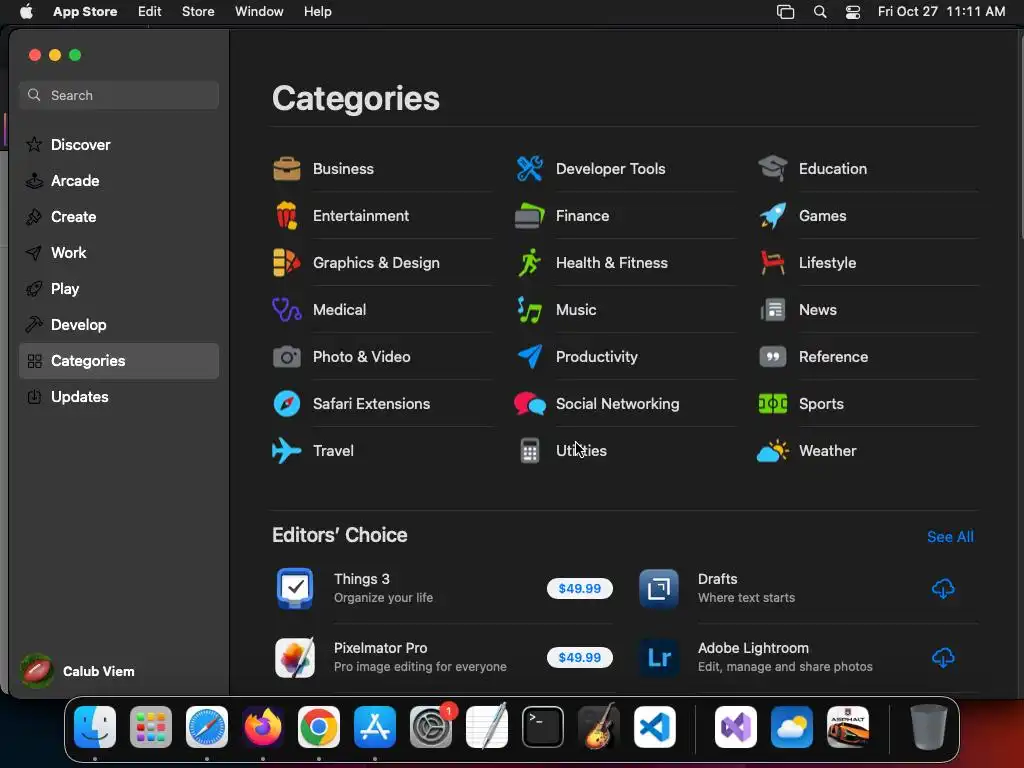The width and height of the screenshot is (1024, 768).
Task: See All Editors' Choice apps
Action: coord(950,537)
